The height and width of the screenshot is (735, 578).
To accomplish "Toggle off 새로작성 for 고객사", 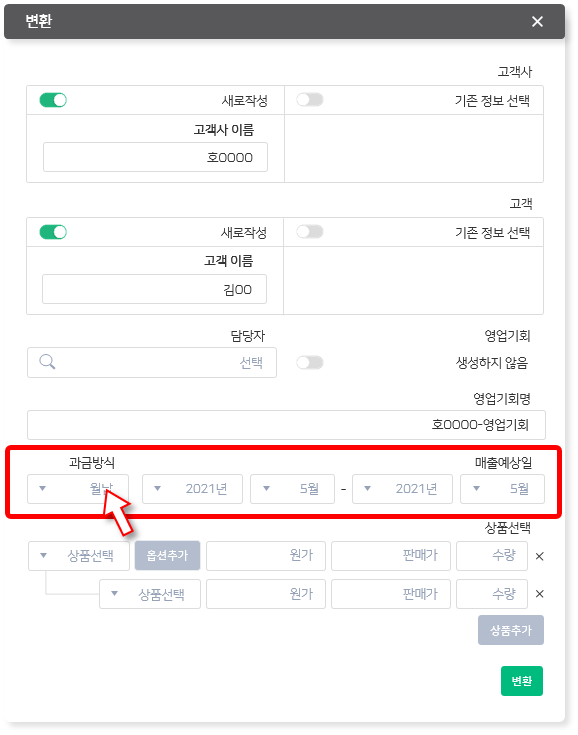I will (53, 100).
